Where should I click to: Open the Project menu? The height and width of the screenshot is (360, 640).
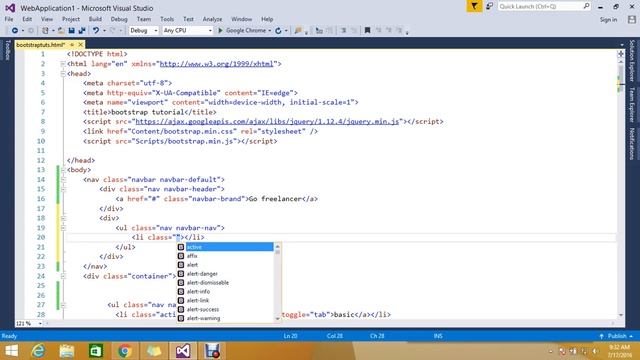coord(71,19)
